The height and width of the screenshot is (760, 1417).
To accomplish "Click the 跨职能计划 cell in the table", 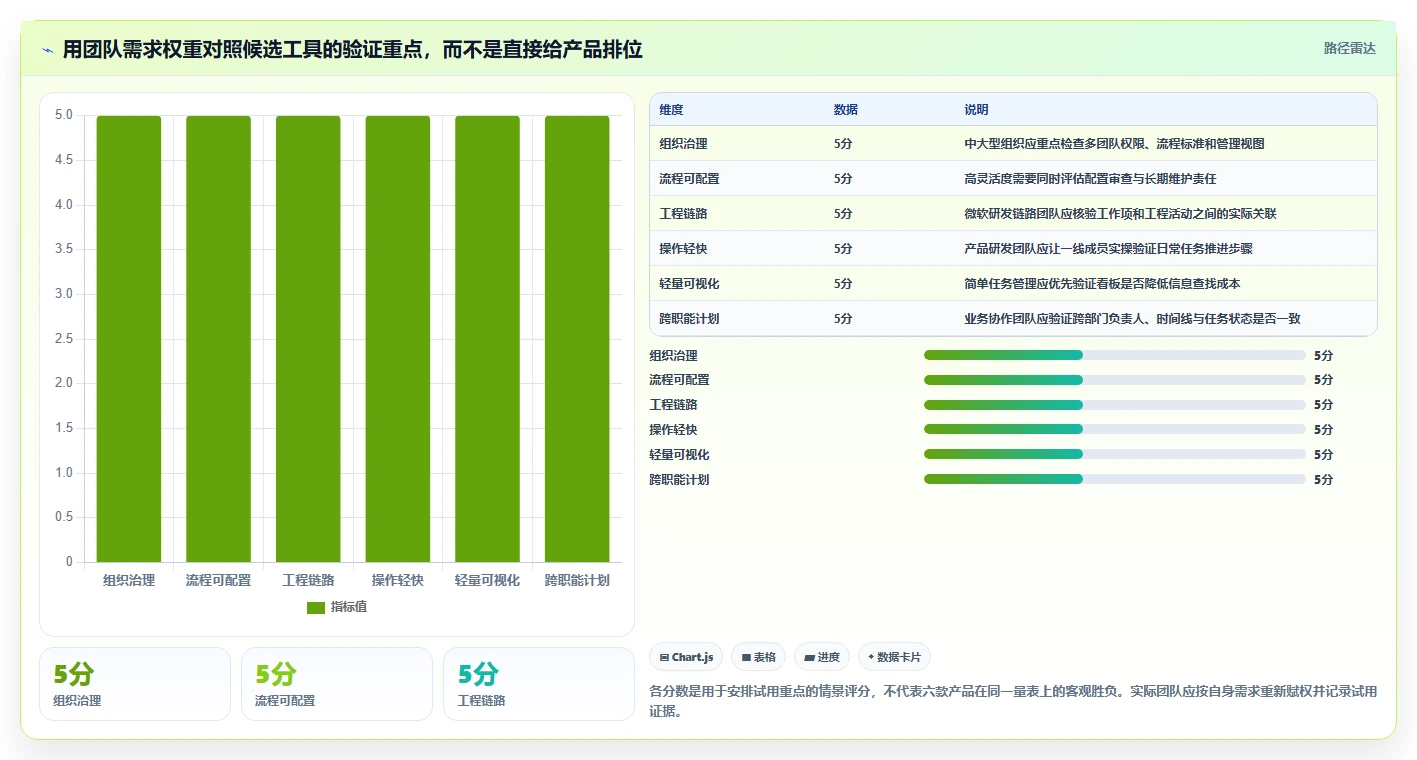I will pos(689,319).
